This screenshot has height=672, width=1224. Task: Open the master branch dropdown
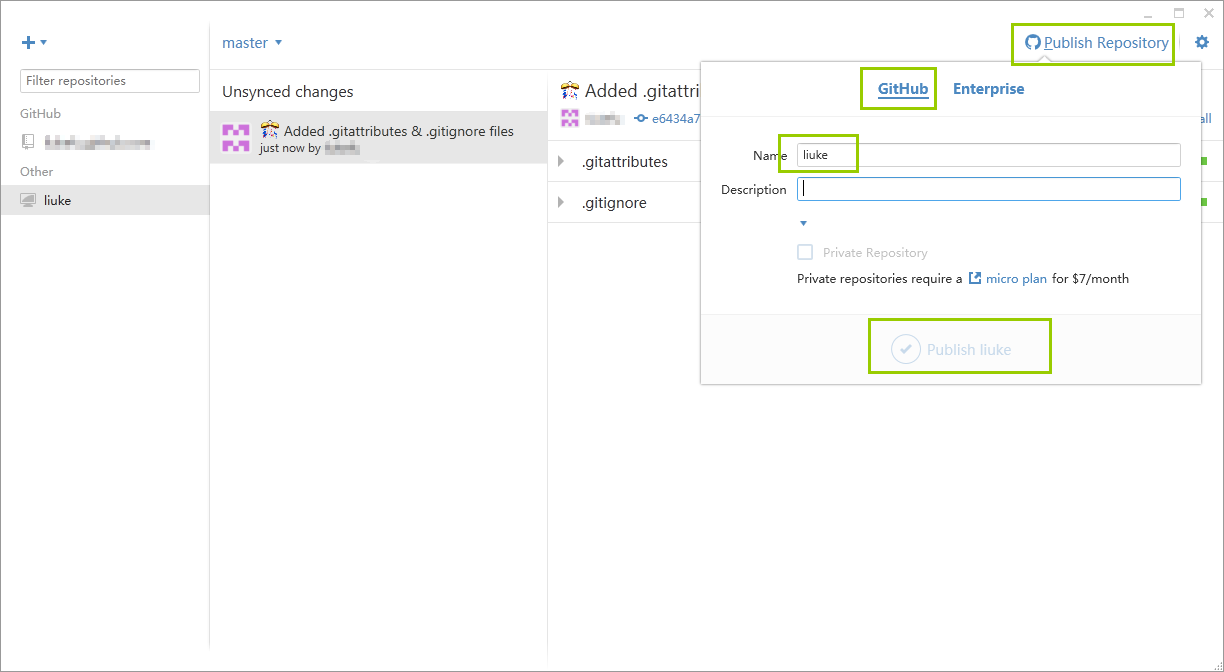[x=252, y=42]
